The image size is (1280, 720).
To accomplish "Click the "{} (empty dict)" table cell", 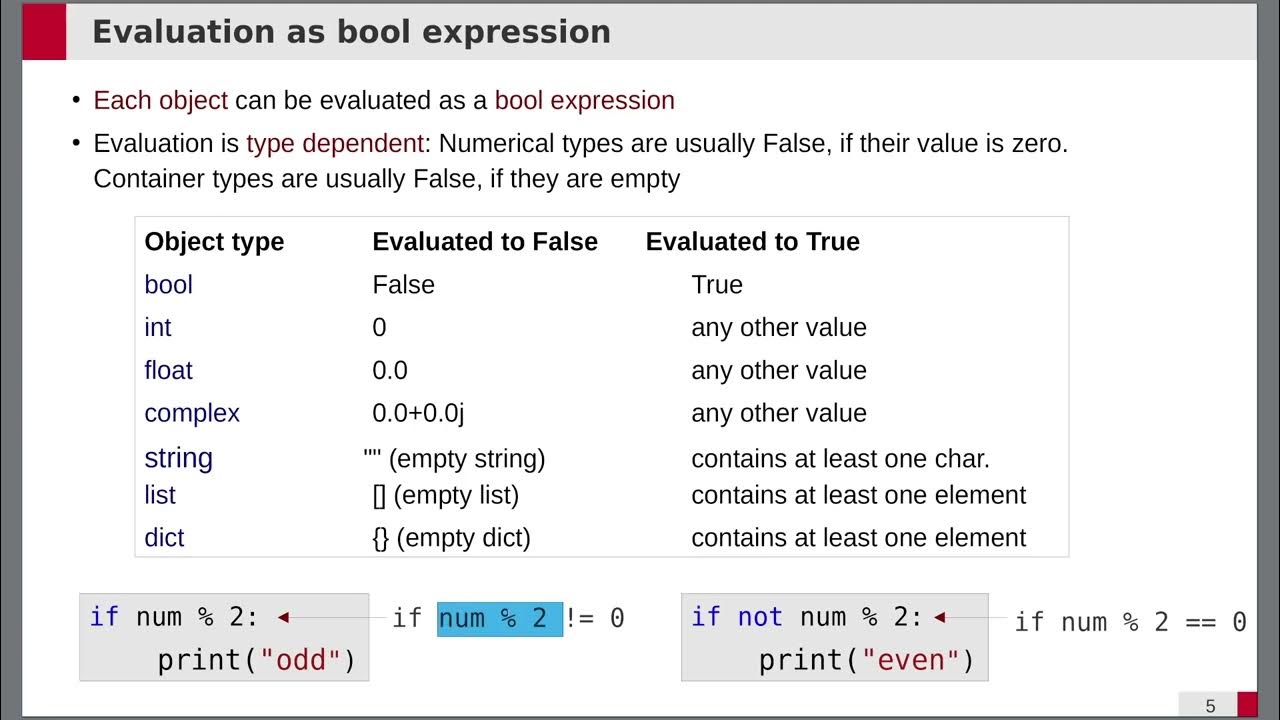I will coord(451,538).
